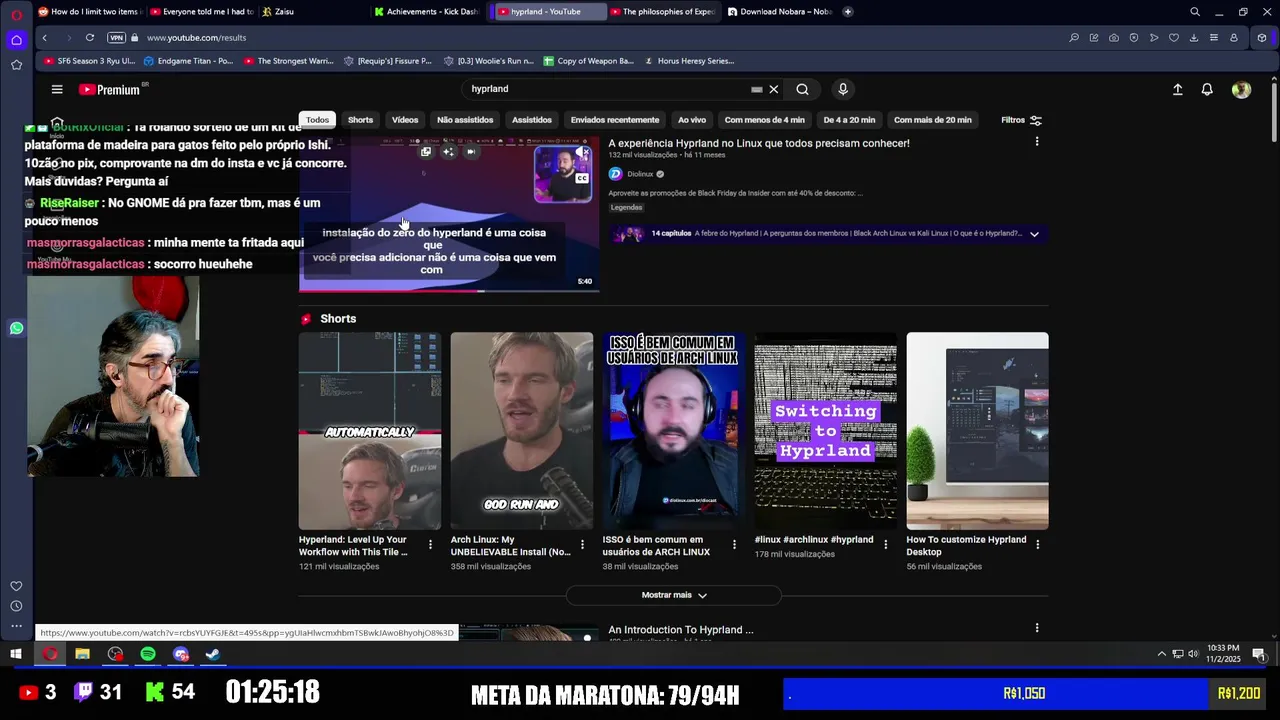Open the ISSO é bem comum ARCH LINUX short

tap(673, 430)
